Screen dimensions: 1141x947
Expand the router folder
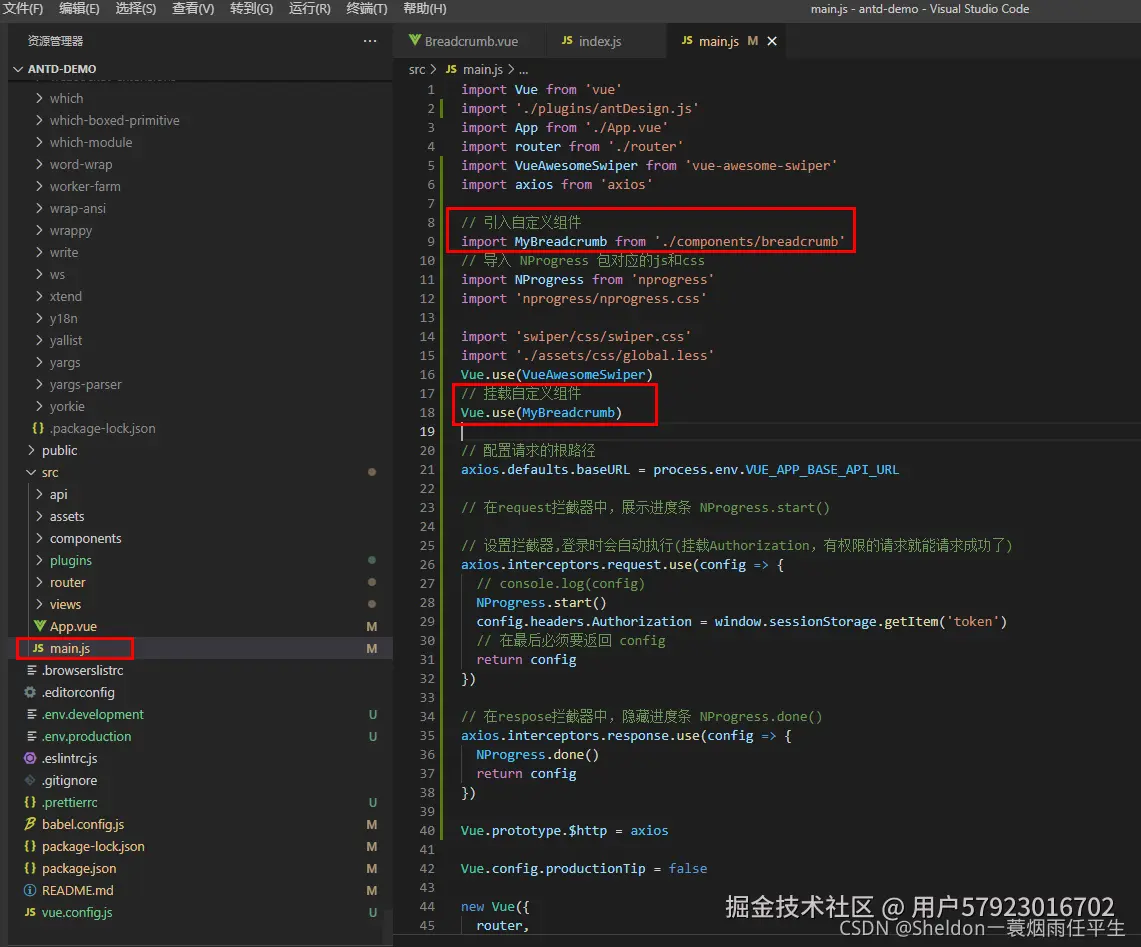coord(39,582)
